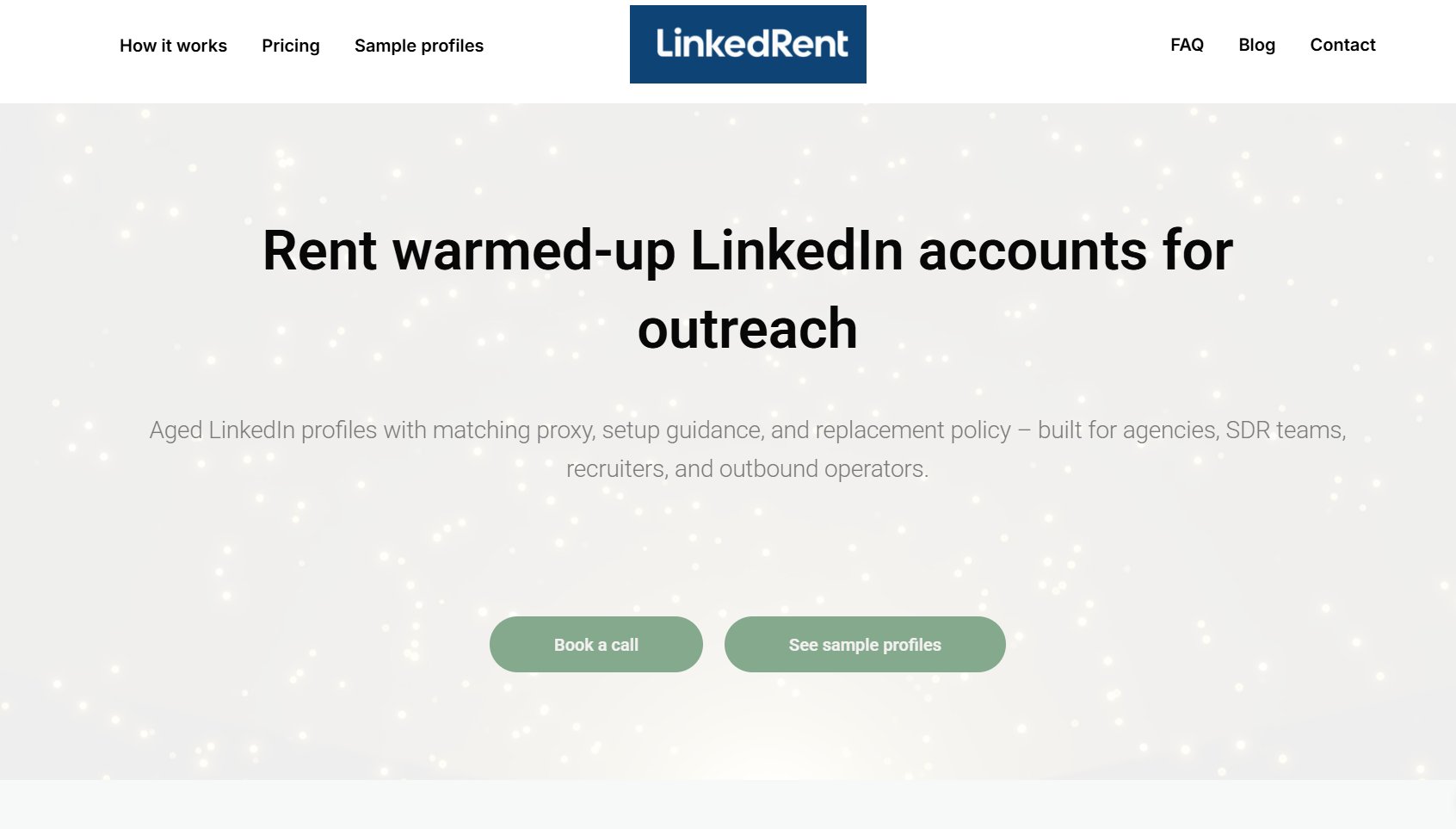Reach out through the Contact link
This screenshot has width=1456, height=829.
(x=1342, y=45)
